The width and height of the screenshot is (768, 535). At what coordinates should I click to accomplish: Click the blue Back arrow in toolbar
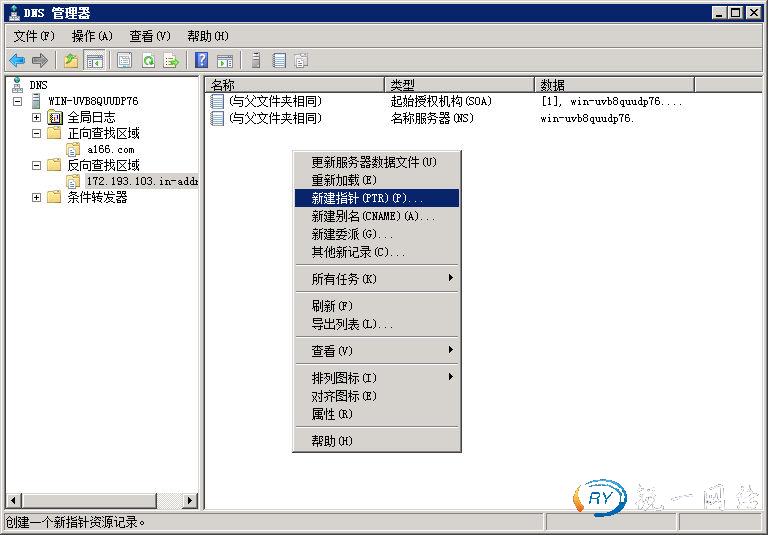pyautogui.click(x=17, y=61)
